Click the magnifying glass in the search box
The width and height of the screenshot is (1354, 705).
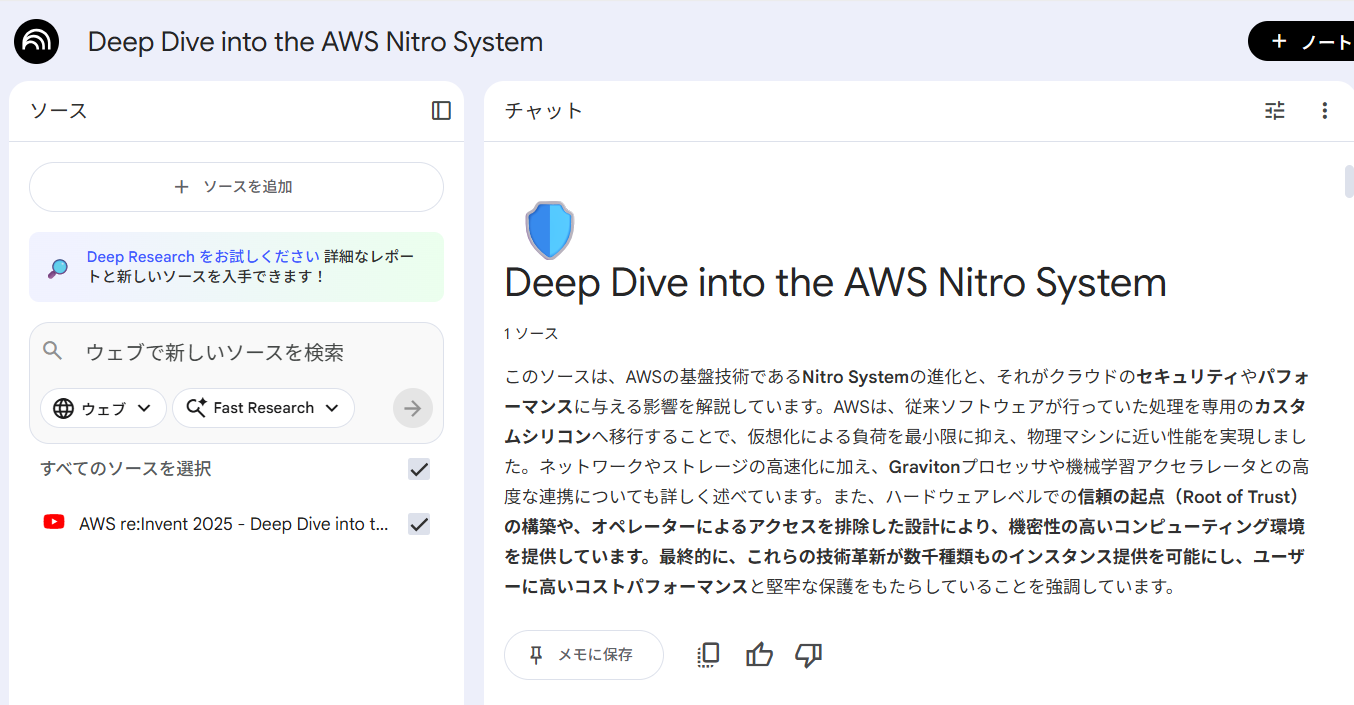pos(53,352)
